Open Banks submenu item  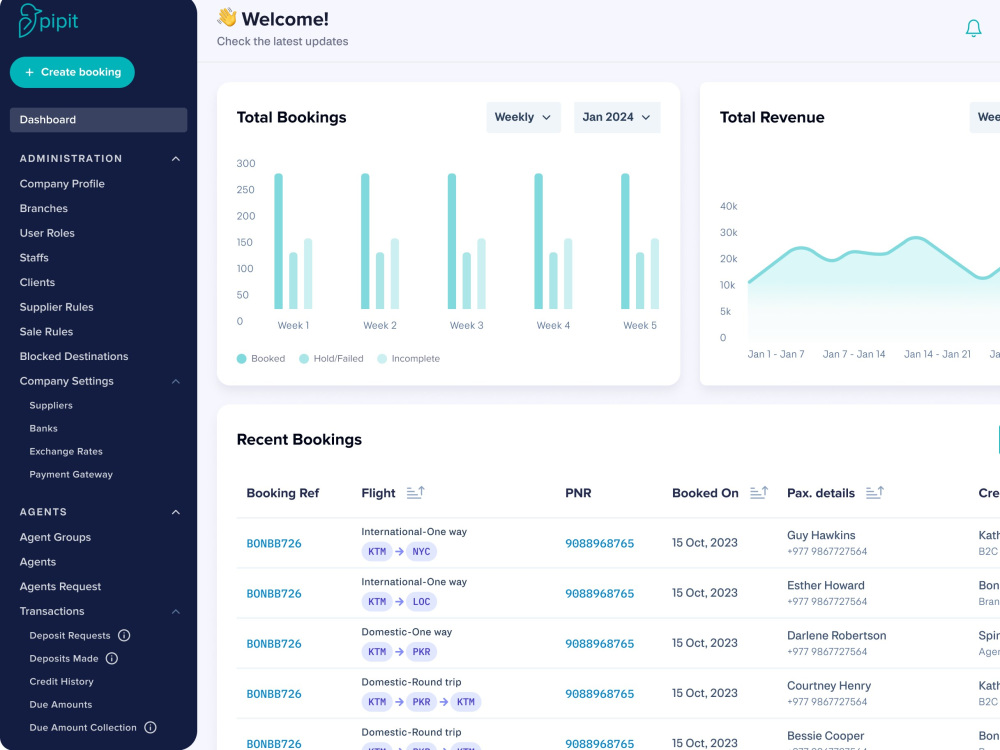point(43,429)
